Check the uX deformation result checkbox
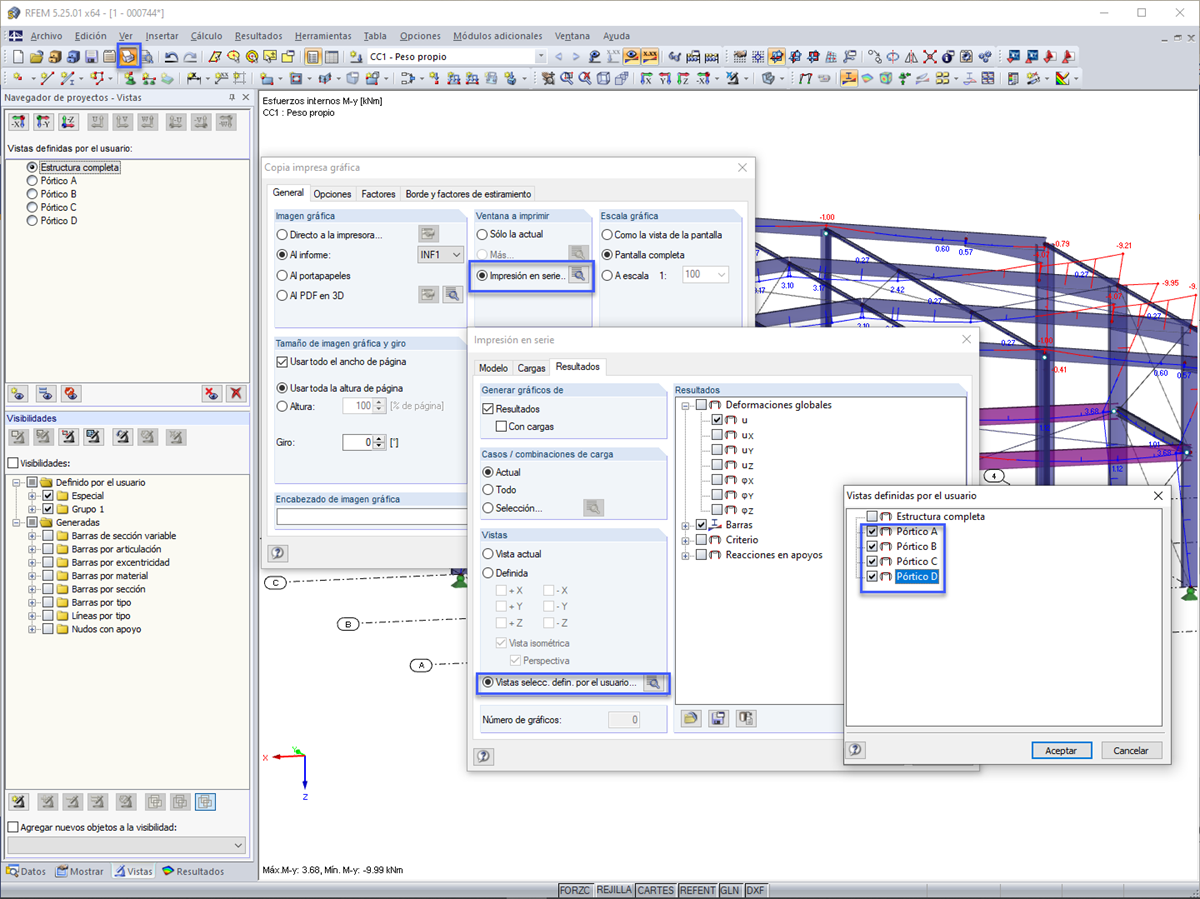The width and height of the screenshot is (1200, 899). point(717,435)
